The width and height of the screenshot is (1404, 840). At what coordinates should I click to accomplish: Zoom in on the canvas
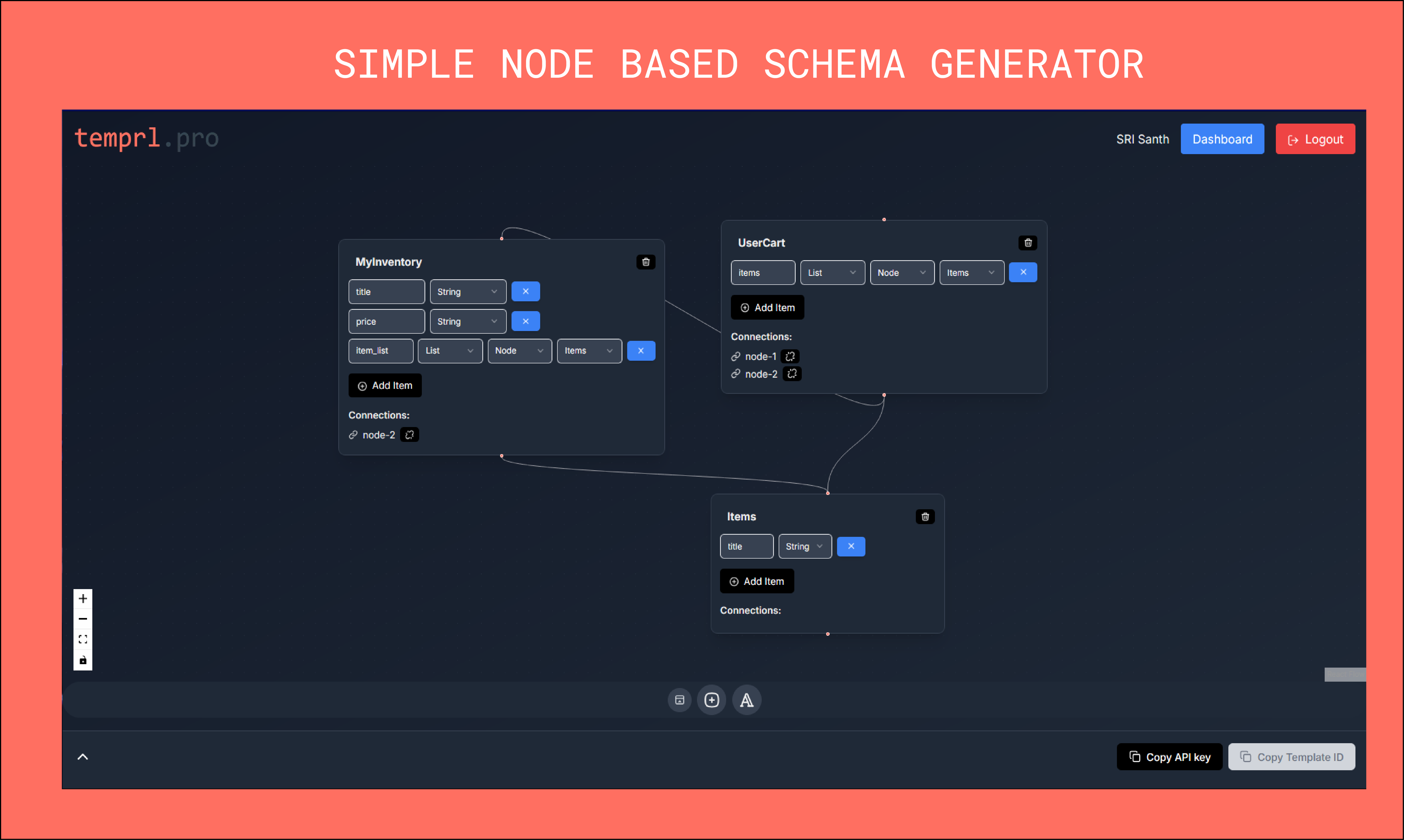pyautogui.click(x=83, y=598)
